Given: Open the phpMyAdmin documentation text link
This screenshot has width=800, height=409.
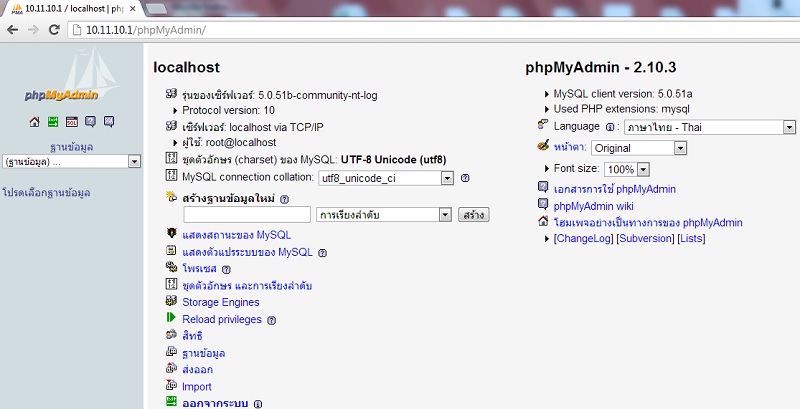Looking at the screenshot, I should 615,189.
